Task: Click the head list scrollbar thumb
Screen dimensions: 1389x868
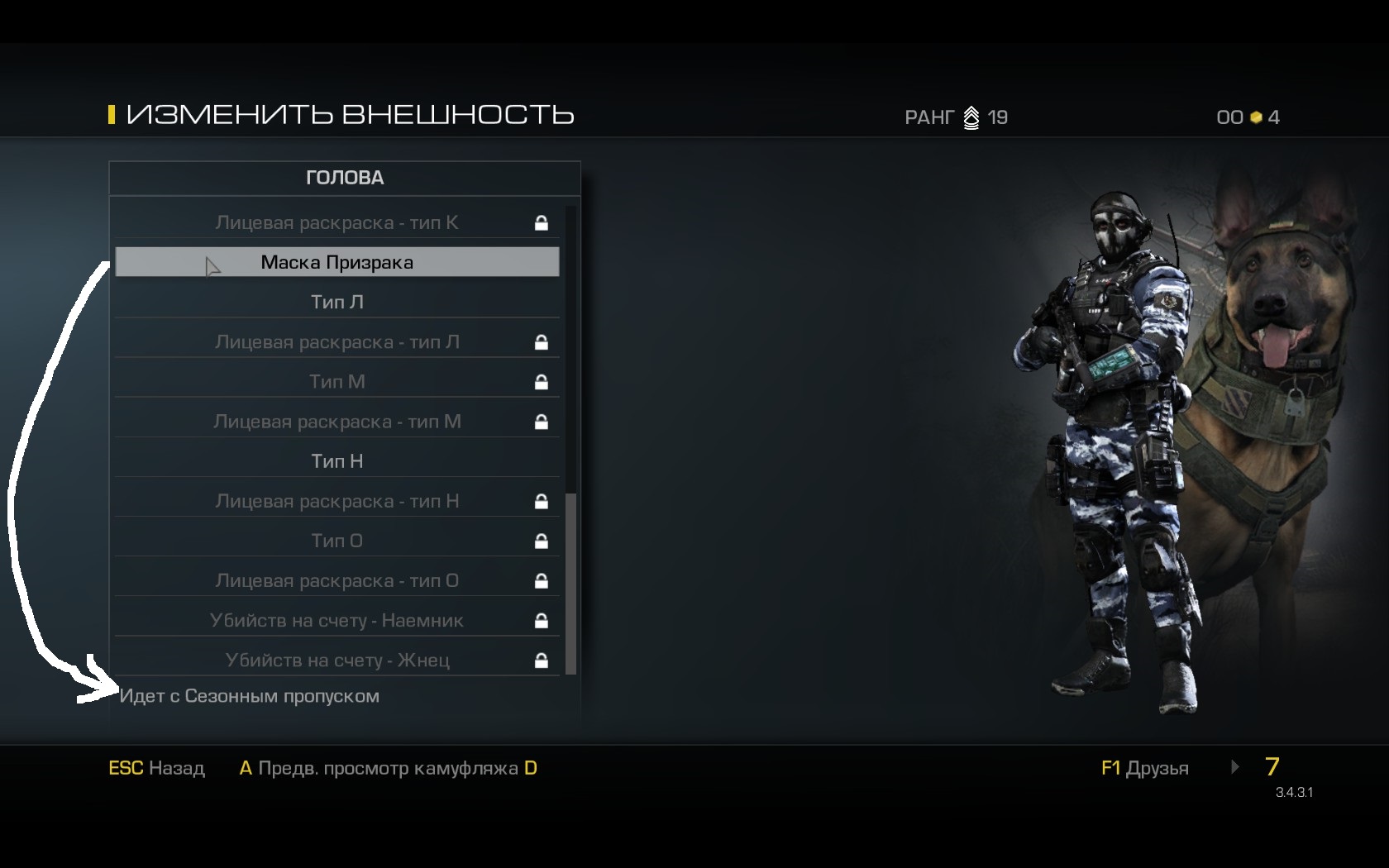Action: click(570, 584)
